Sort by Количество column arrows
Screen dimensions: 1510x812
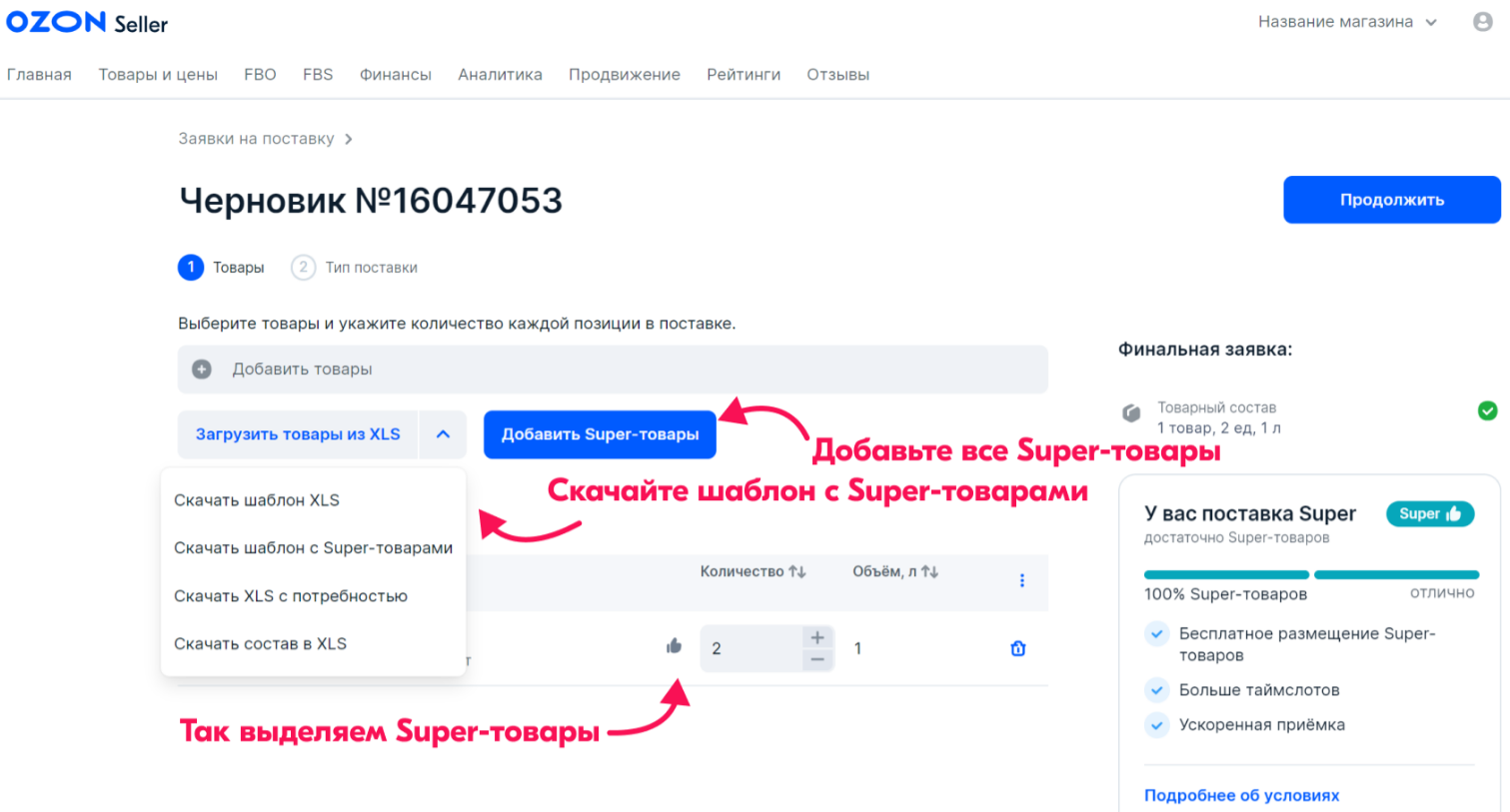797,571
